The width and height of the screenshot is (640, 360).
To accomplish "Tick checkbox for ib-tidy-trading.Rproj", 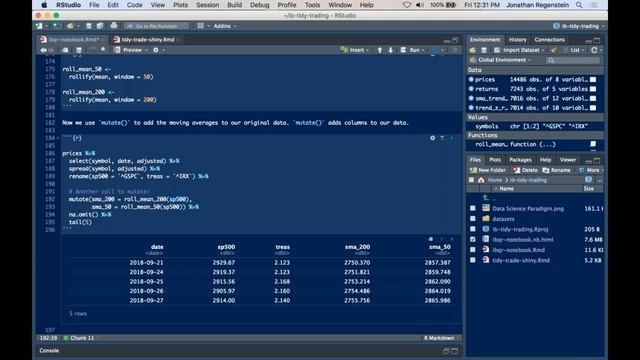I will coord(473,229).
